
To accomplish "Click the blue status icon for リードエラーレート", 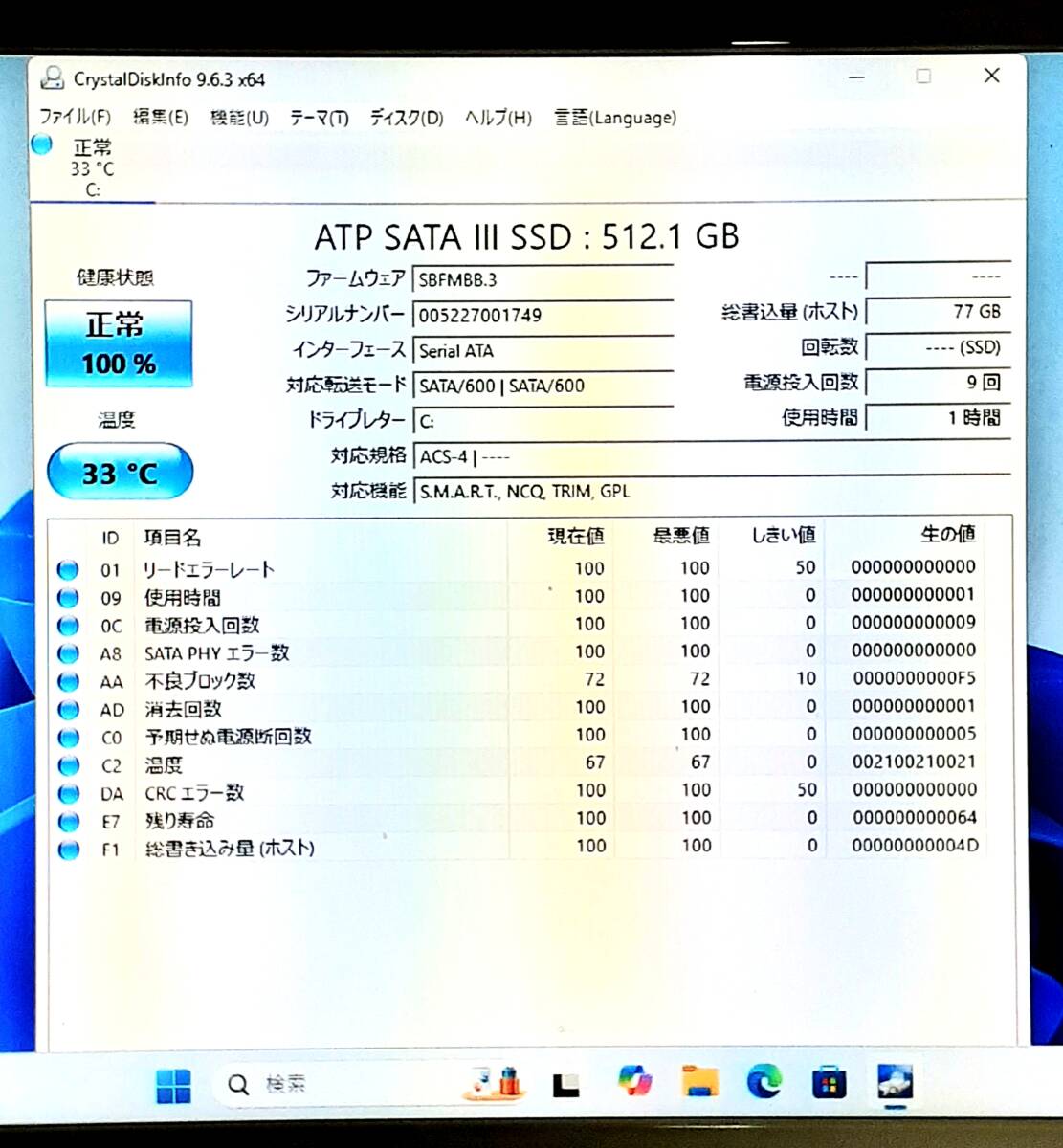I will coord(68,570).
